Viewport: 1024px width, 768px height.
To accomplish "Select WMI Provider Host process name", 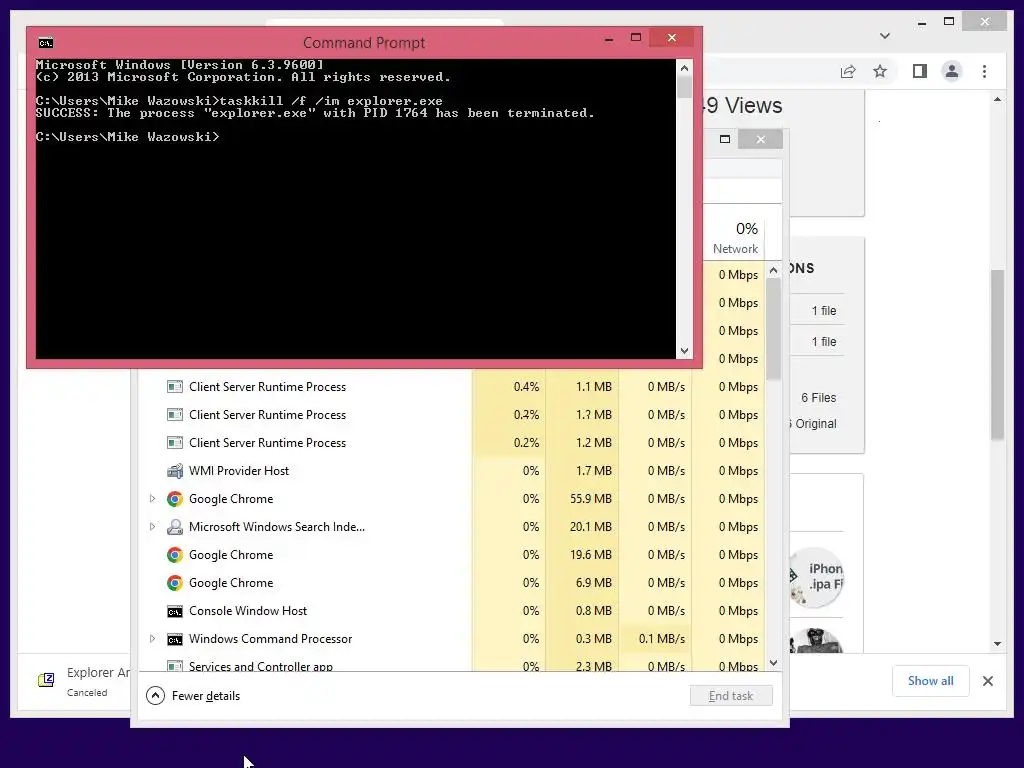I will point(238,471).
